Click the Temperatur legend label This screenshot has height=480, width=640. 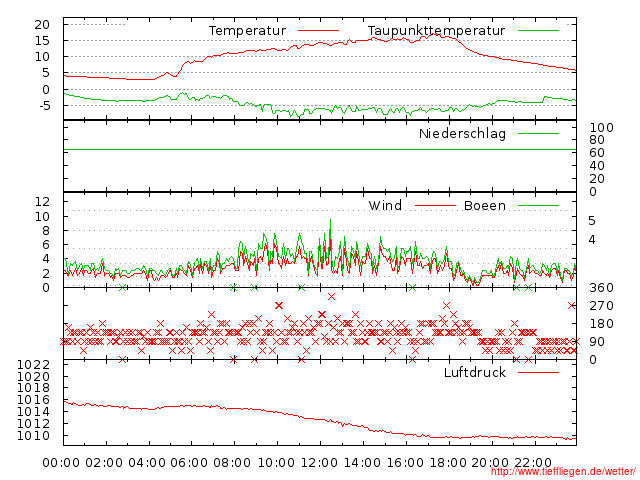(247, 31)
